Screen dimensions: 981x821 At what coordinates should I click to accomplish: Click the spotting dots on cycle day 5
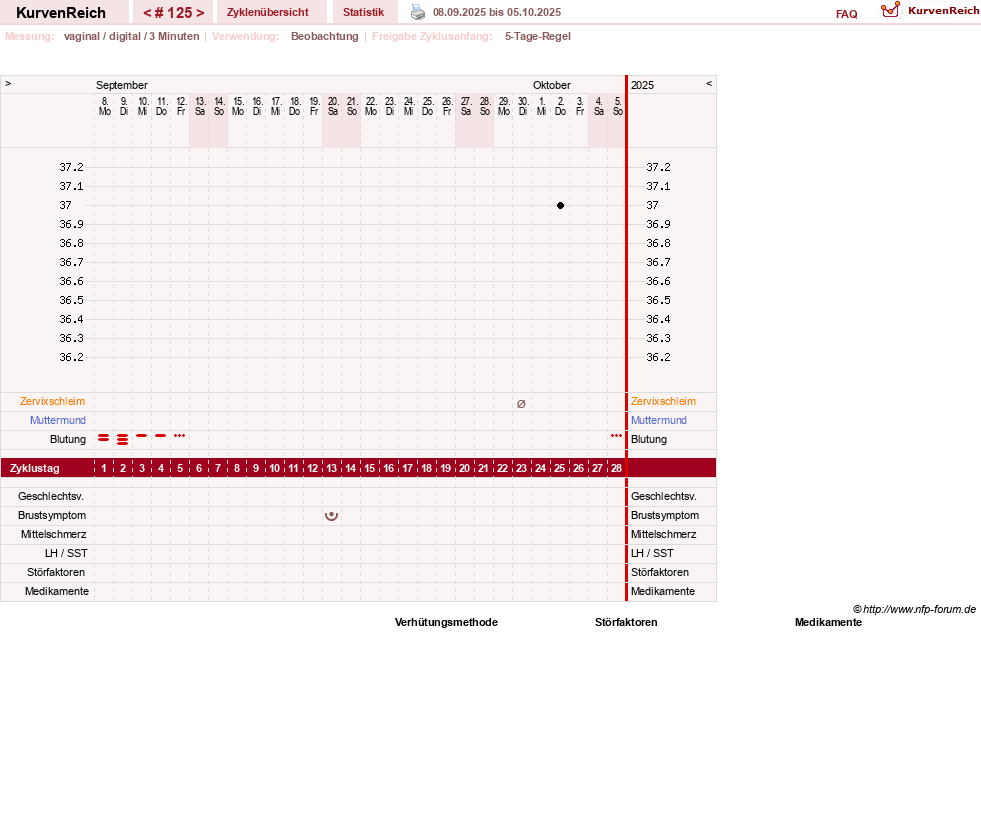180,436
